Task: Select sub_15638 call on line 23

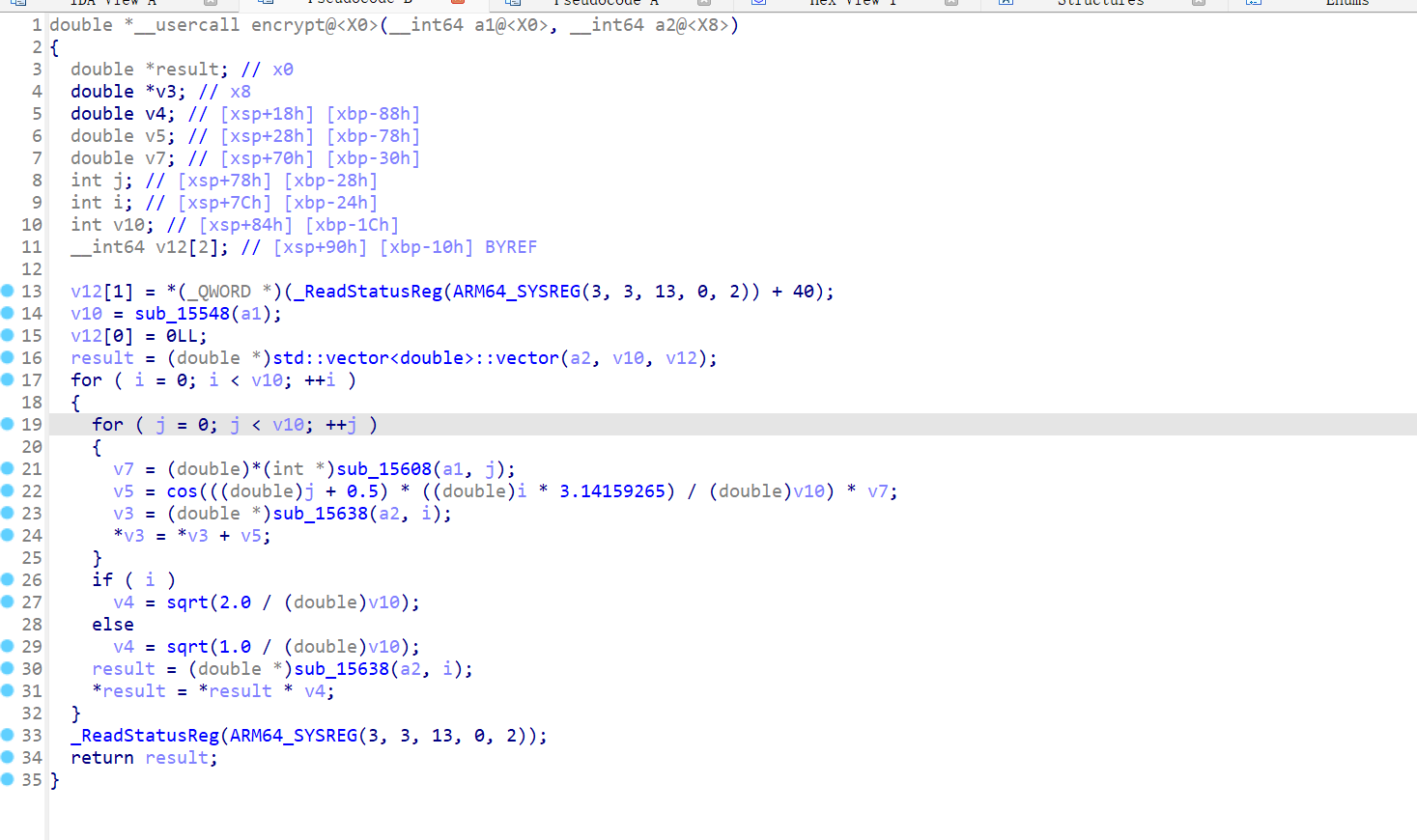Action: [x=321, y=514]
